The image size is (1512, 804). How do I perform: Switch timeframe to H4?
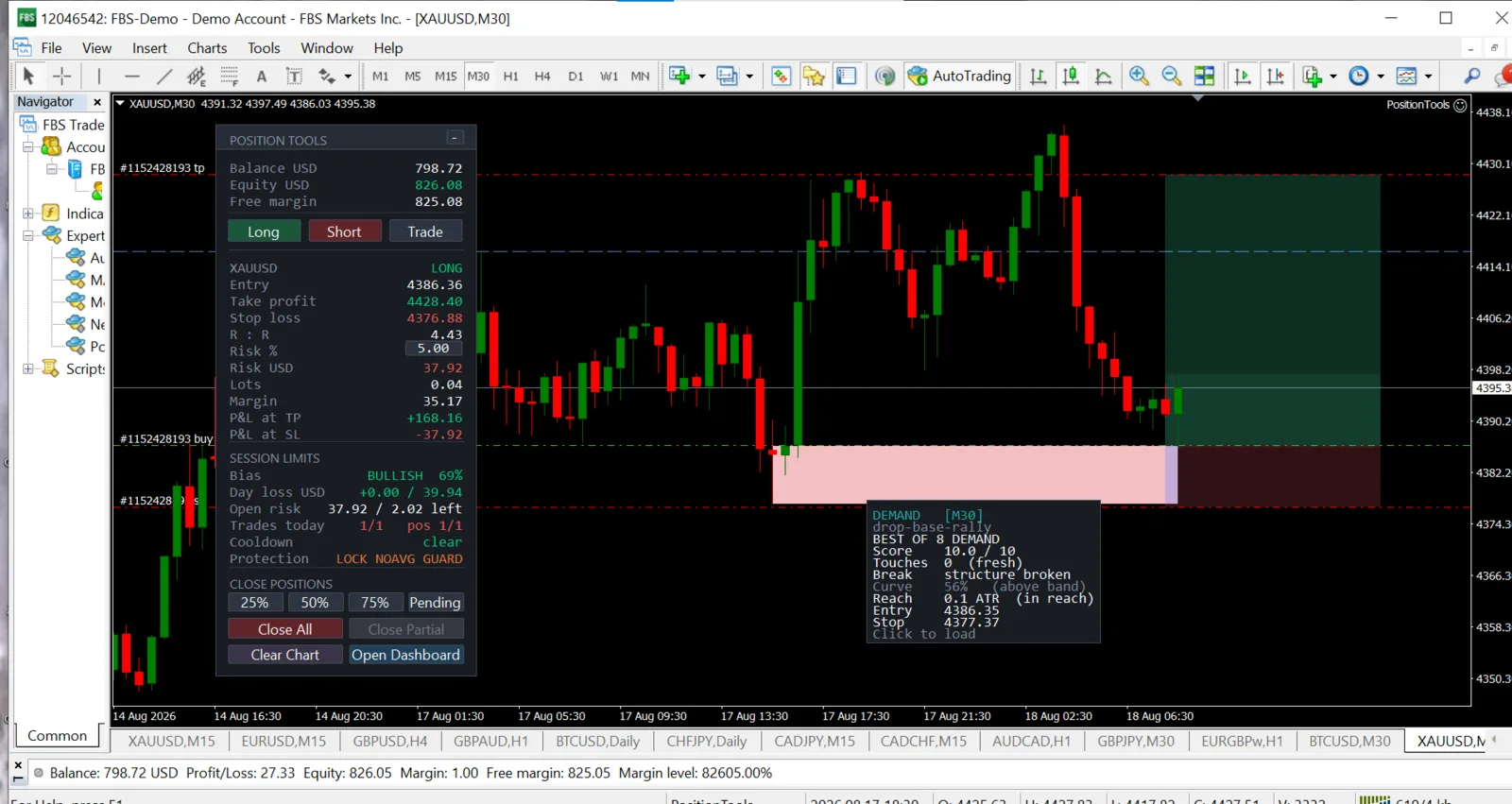(542, 76)
